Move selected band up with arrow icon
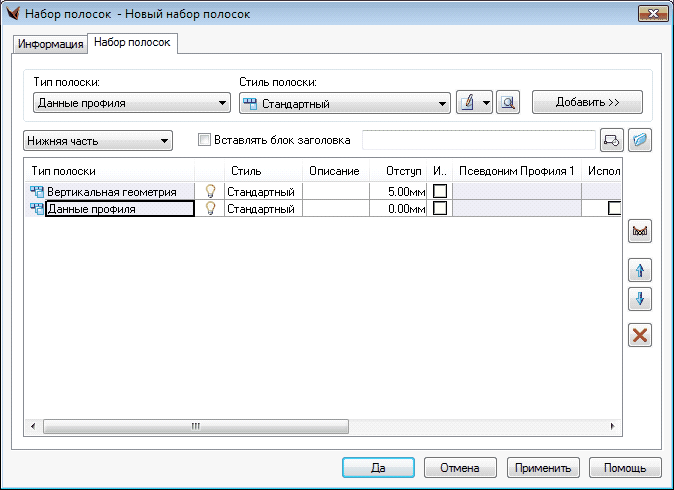This screenshot has width=674, height=490. [x=640, y=270]
